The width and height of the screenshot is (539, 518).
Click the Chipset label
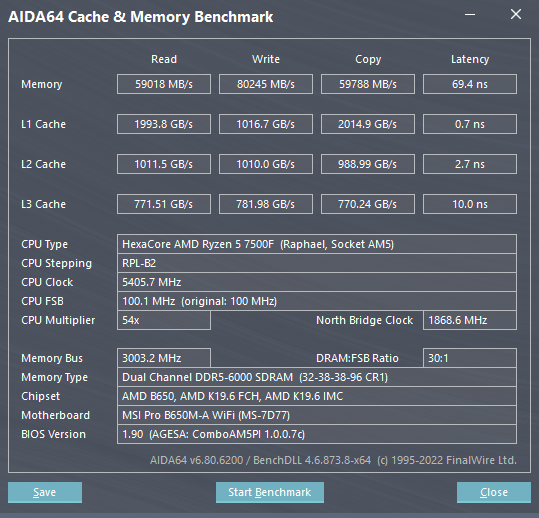click(40, 396)
